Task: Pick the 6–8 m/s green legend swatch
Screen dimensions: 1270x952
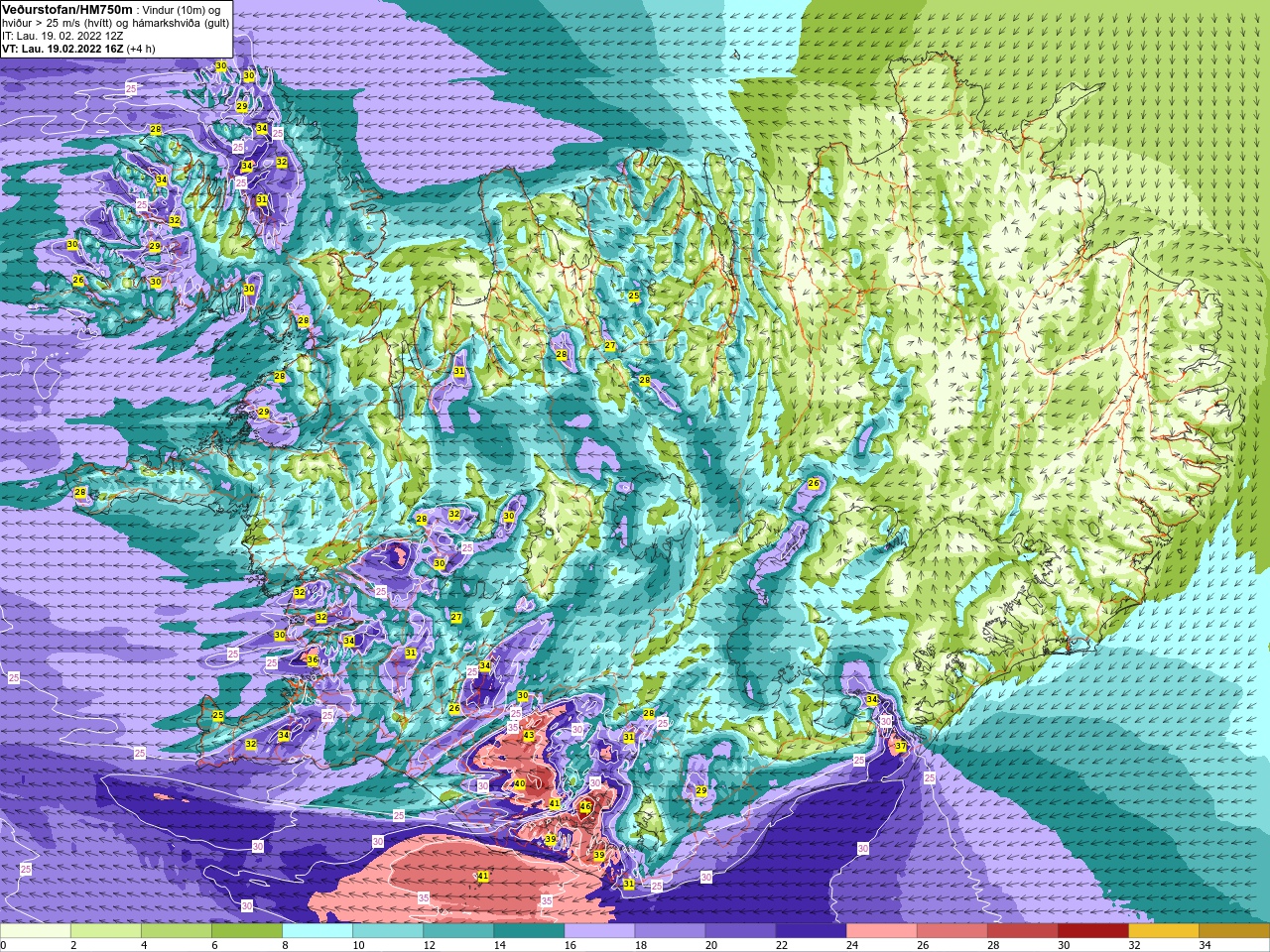Action: click(247, 931)
